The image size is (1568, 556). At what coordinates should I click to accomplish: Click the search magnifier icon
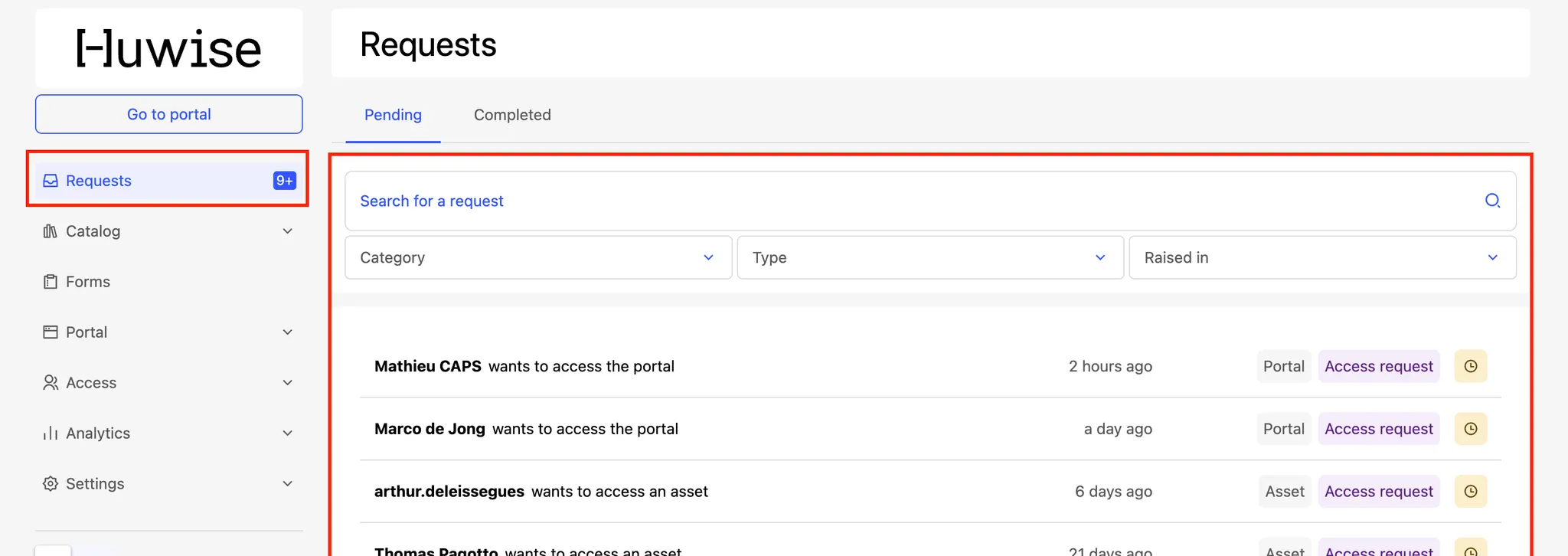pyautogui.click(x=1492, y=201)
